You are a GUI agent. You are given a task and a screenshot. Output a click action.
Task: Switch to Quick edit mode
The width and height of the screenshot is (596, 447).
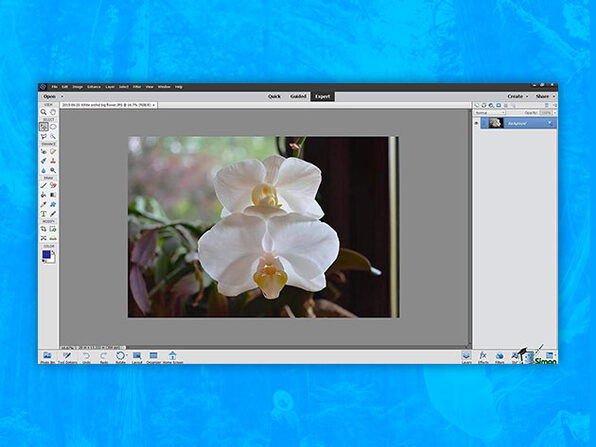click(x=274, y=97)
